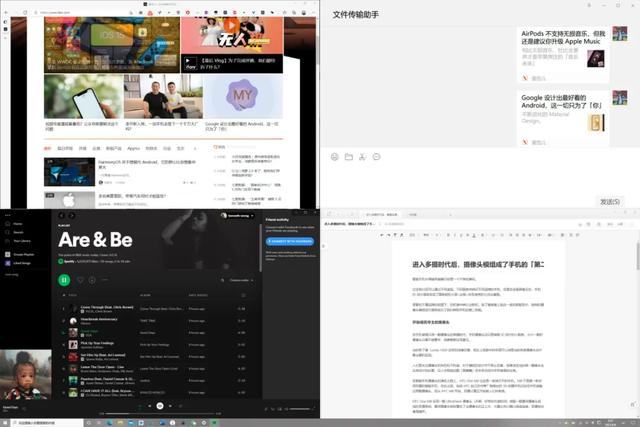Open Liked Songs in Spotify sidebar
640x427 pixels.
tap(18, 263)
